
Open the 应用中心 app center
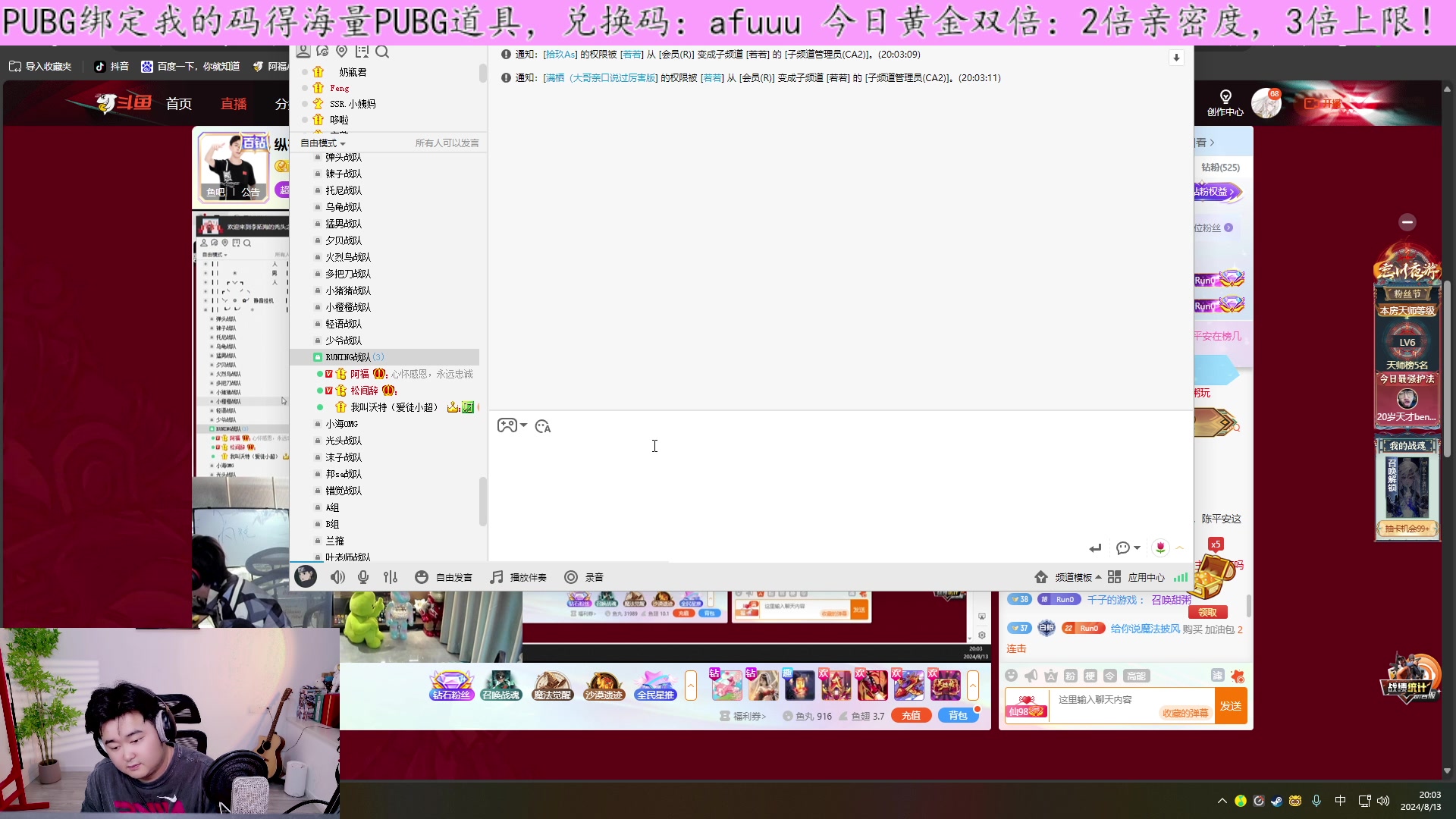1136,577
